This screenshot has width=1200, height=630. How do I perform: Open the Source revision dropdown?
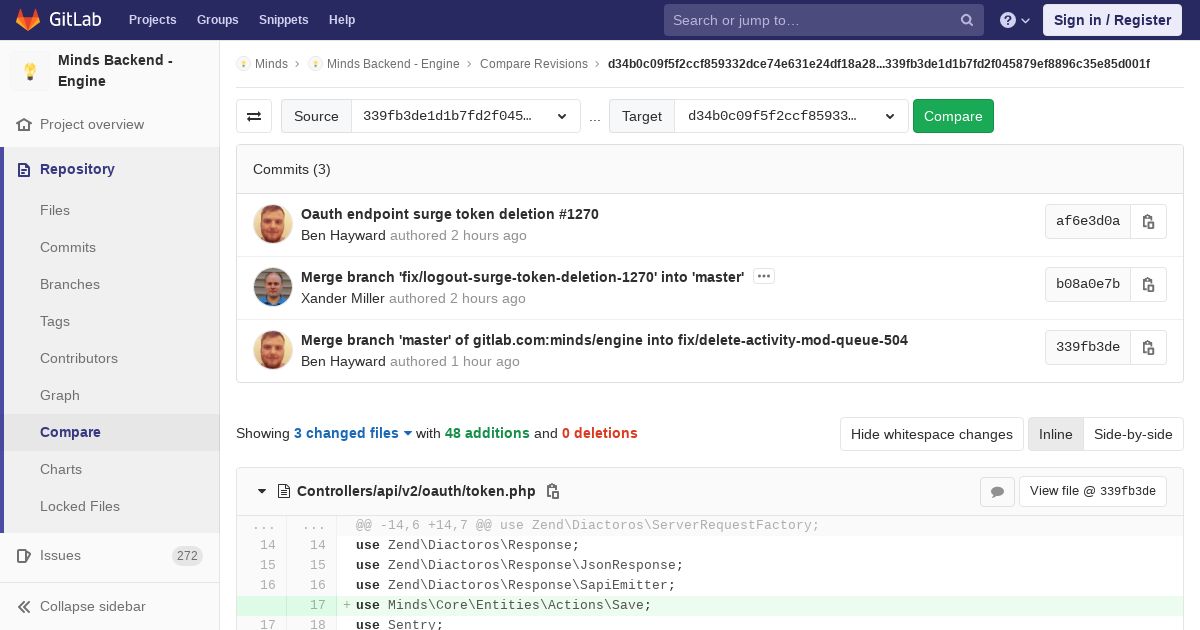coord(465,116)
